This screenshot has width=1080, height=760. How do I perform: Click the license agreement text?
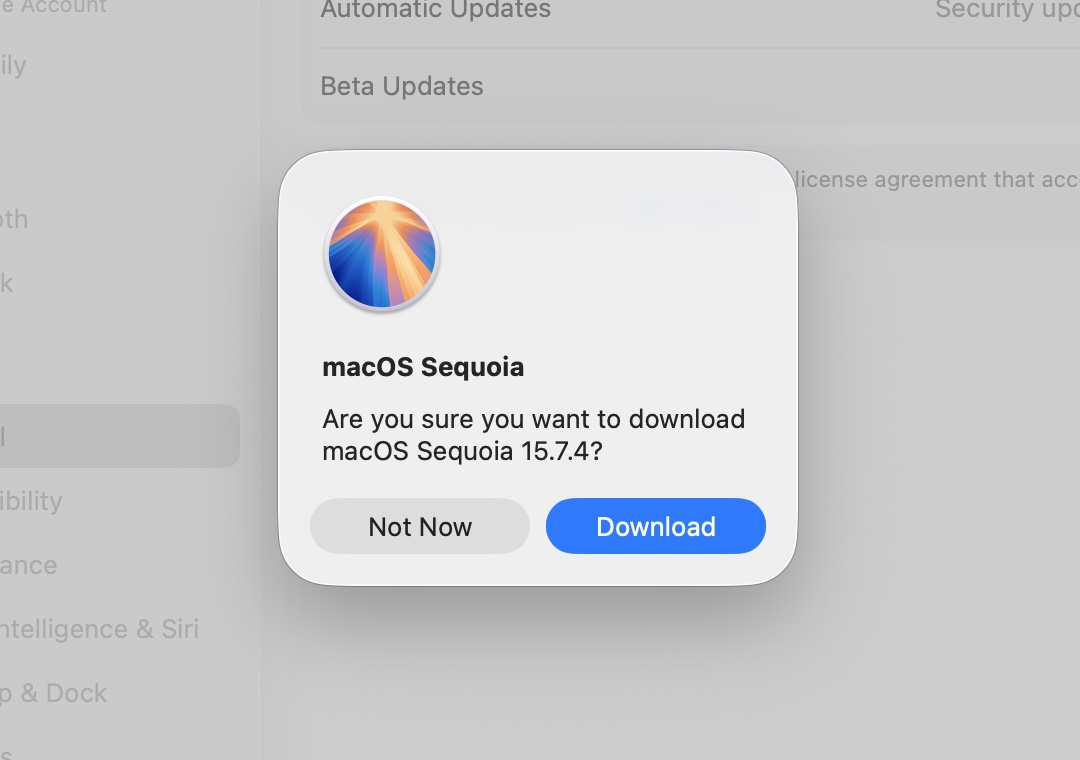[934, 180]
